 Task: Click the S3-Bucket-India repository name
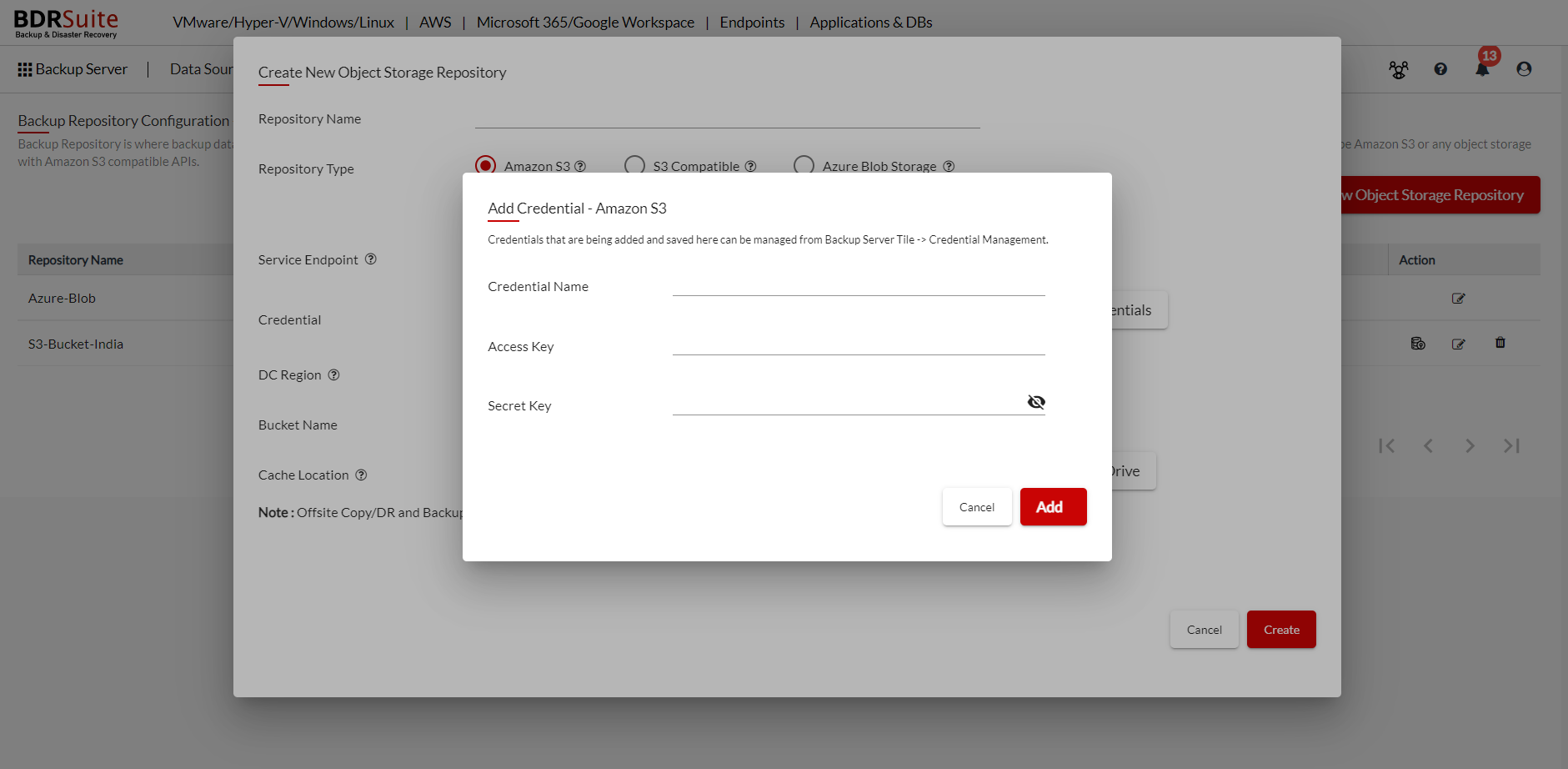click(x=75, y=344)
